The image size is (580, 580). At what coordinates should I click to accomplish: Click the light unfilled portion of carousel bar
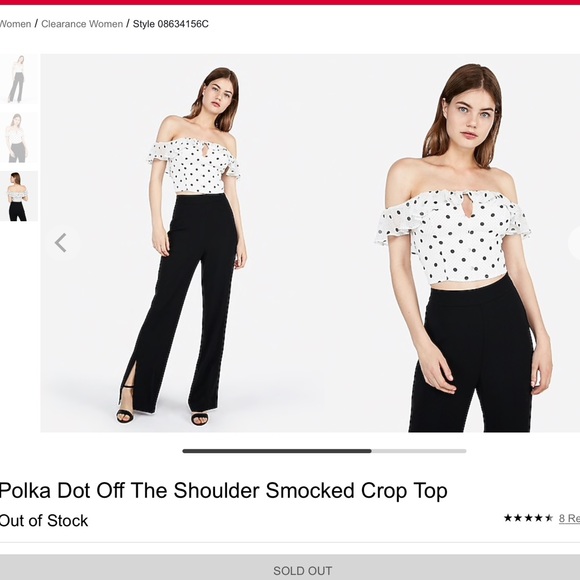pyautogui.click(x=419, y=451)
